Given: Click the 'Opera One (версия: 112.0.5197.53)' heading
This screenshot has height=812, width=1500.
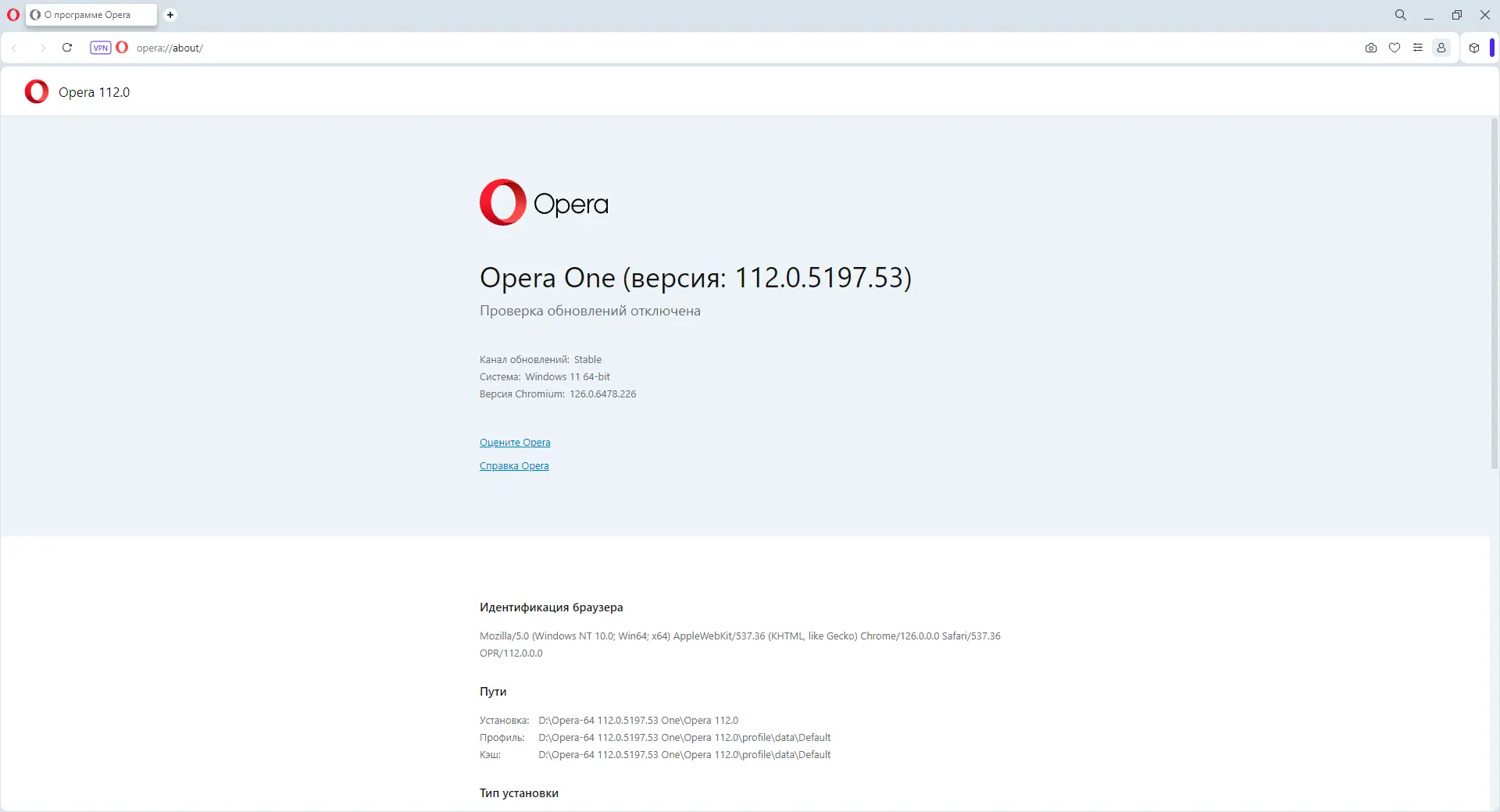Looking at the screenshot, I should pyautogui.click(x=695, y=277).
